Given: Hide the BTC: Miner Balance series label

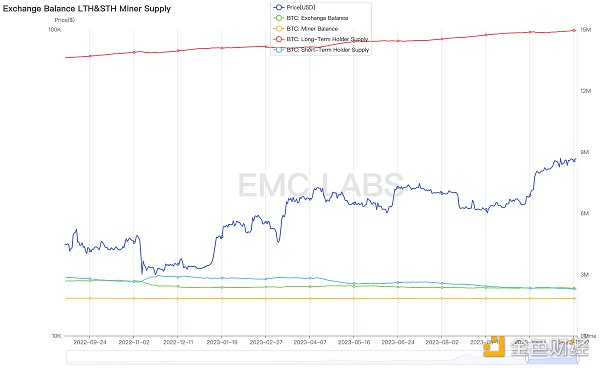Looking at the screenshot, I should point(312,29).
